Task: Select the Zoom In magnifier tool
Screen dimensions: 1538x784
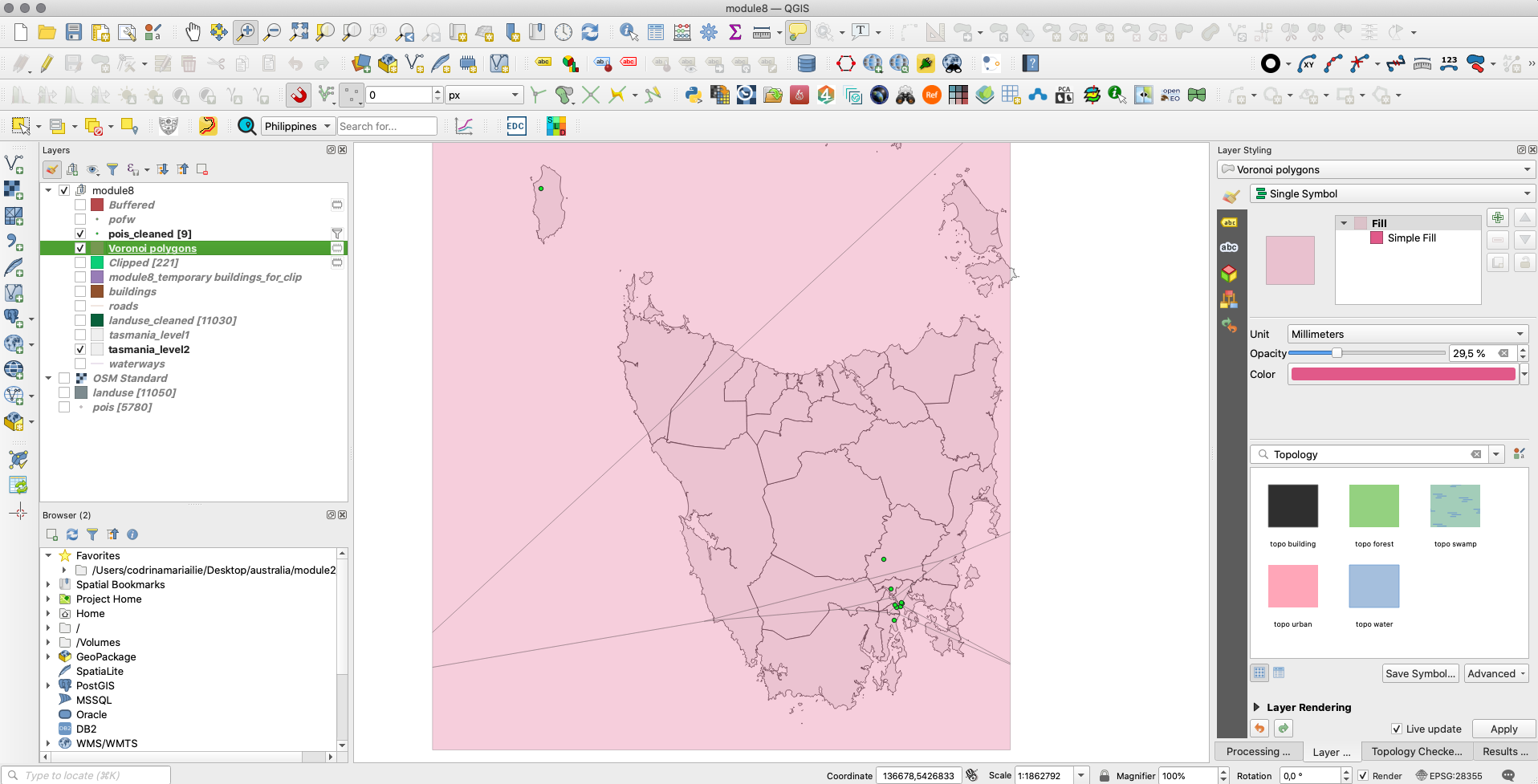Action: tap(246, 32)
